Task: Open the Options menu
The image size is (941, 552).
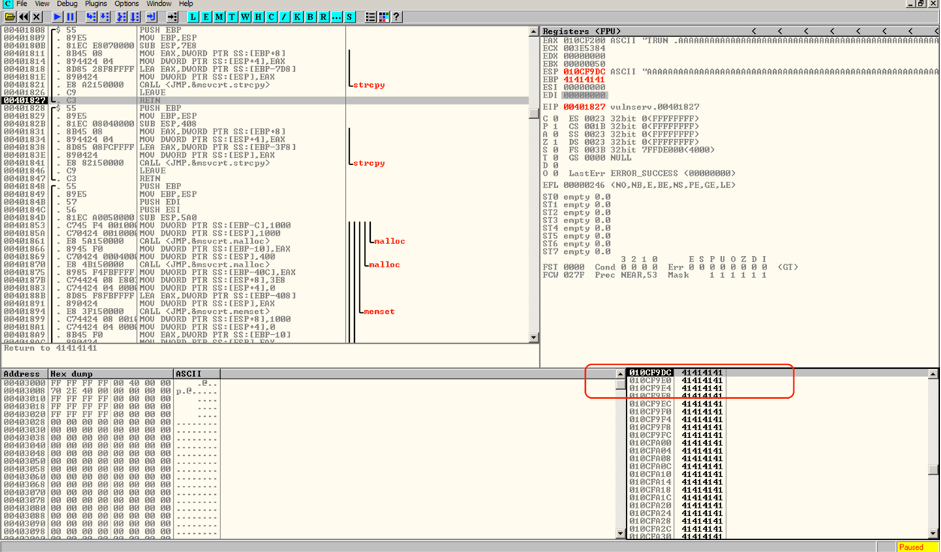Action: (x=127, y=4)
